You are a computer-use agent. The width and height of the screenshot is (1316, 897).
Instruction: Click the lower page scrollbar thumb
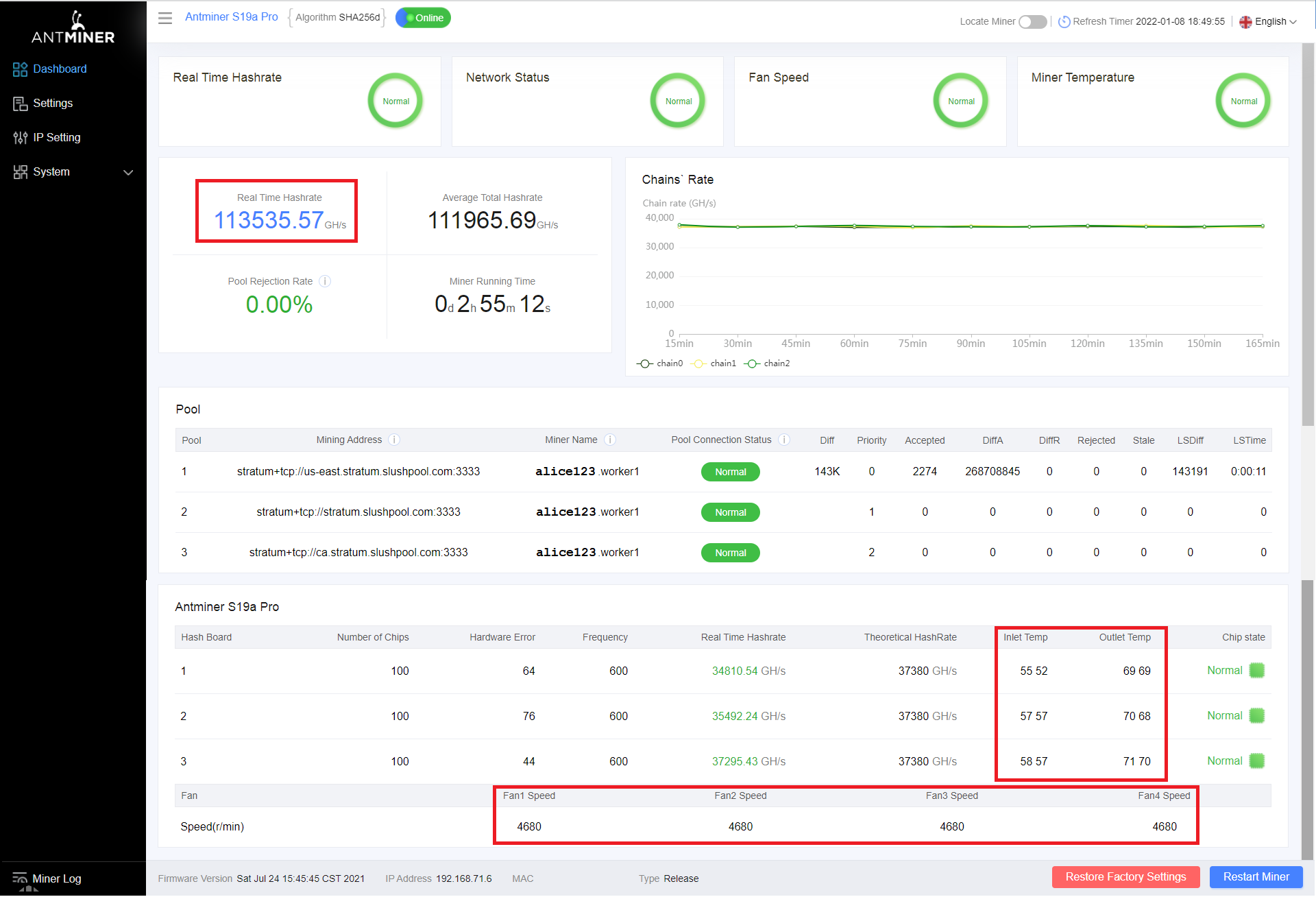tap(1308, 719)
